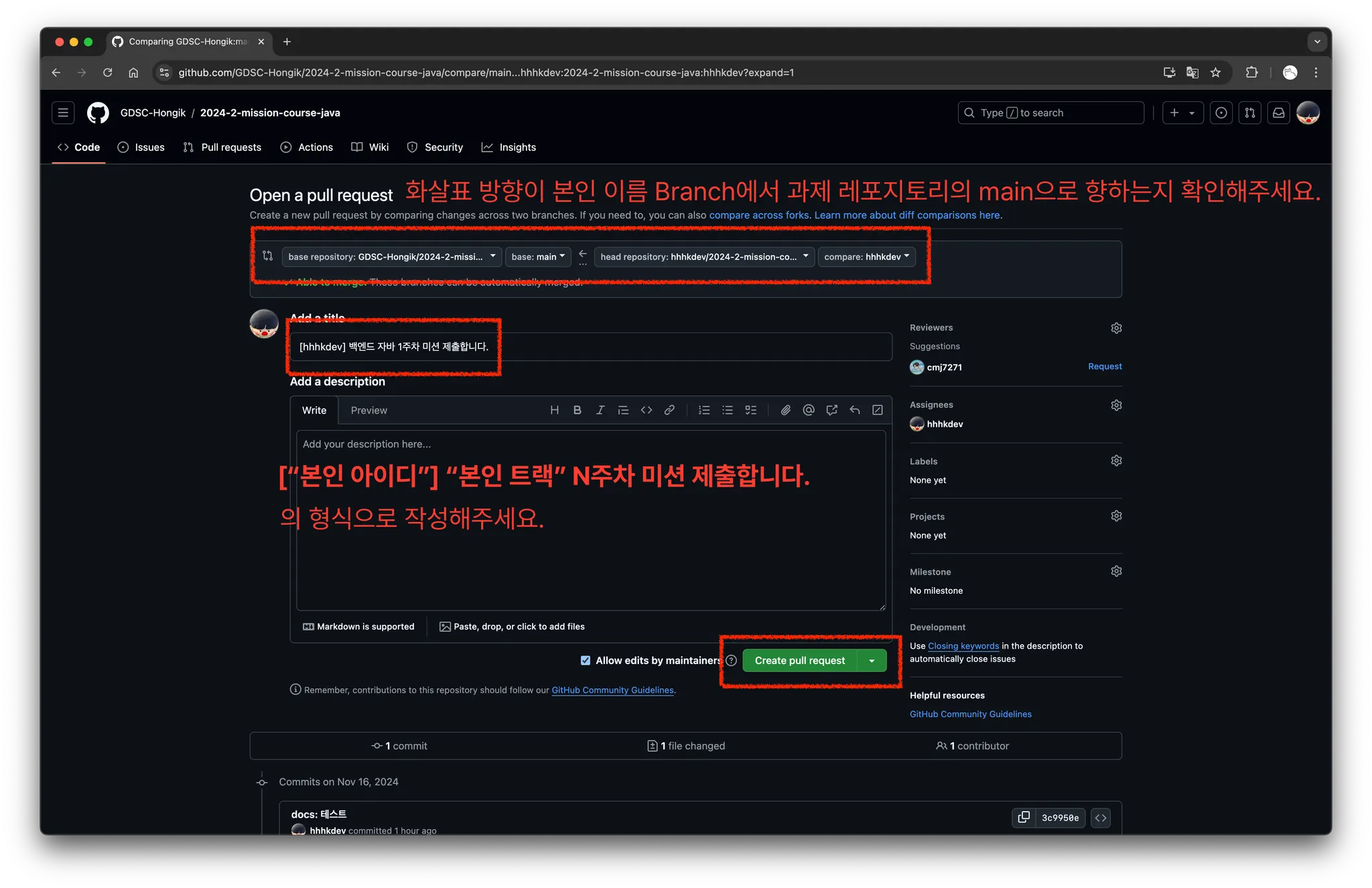Click the numbered list icon
This screenshot has height=888, width=1372.
pyautogui.click(x=704, y=410)
